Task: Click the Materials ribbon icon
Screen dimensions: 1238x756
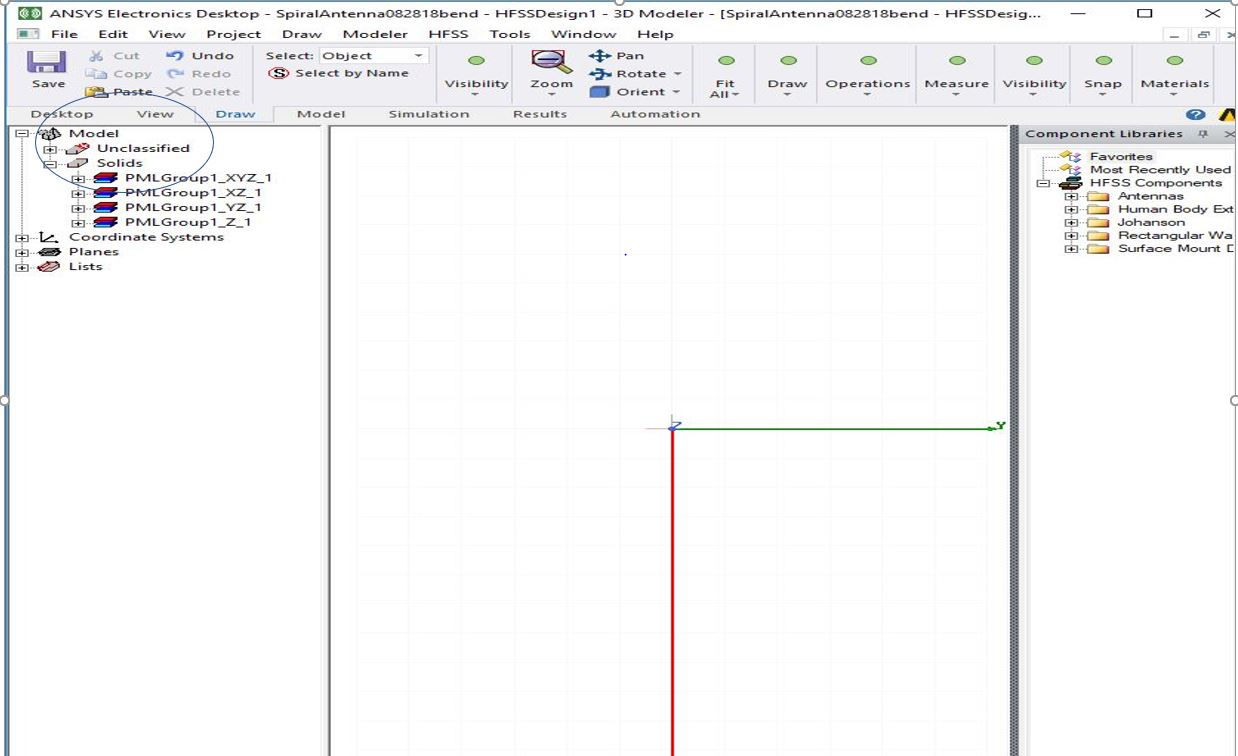Action: click(x=1175, y=61)
